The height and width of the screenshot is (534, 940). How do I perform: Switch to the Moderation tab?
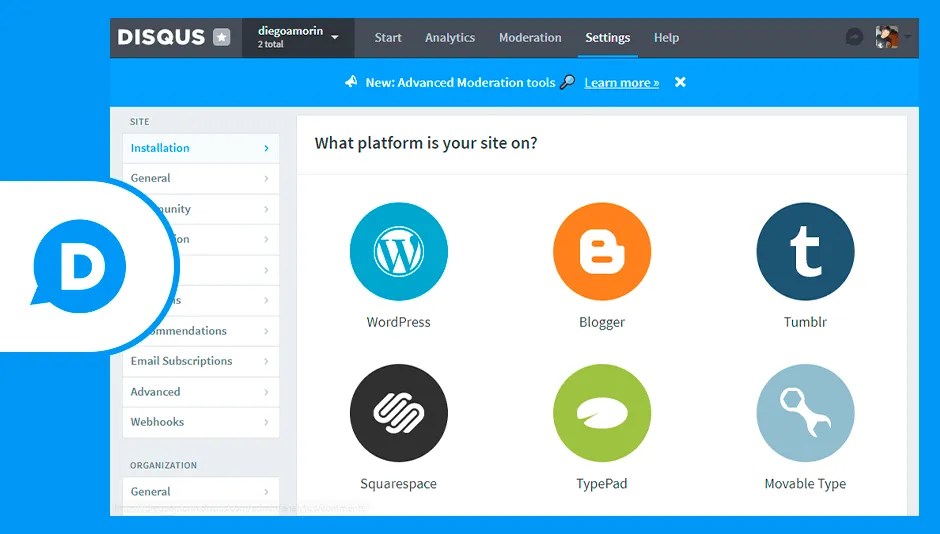530,37
